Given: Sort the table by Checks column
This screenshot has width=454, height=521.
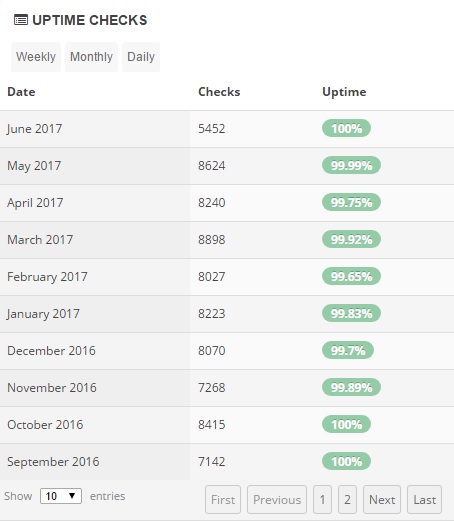Looking at the screenshot, I should coord(219,92).
